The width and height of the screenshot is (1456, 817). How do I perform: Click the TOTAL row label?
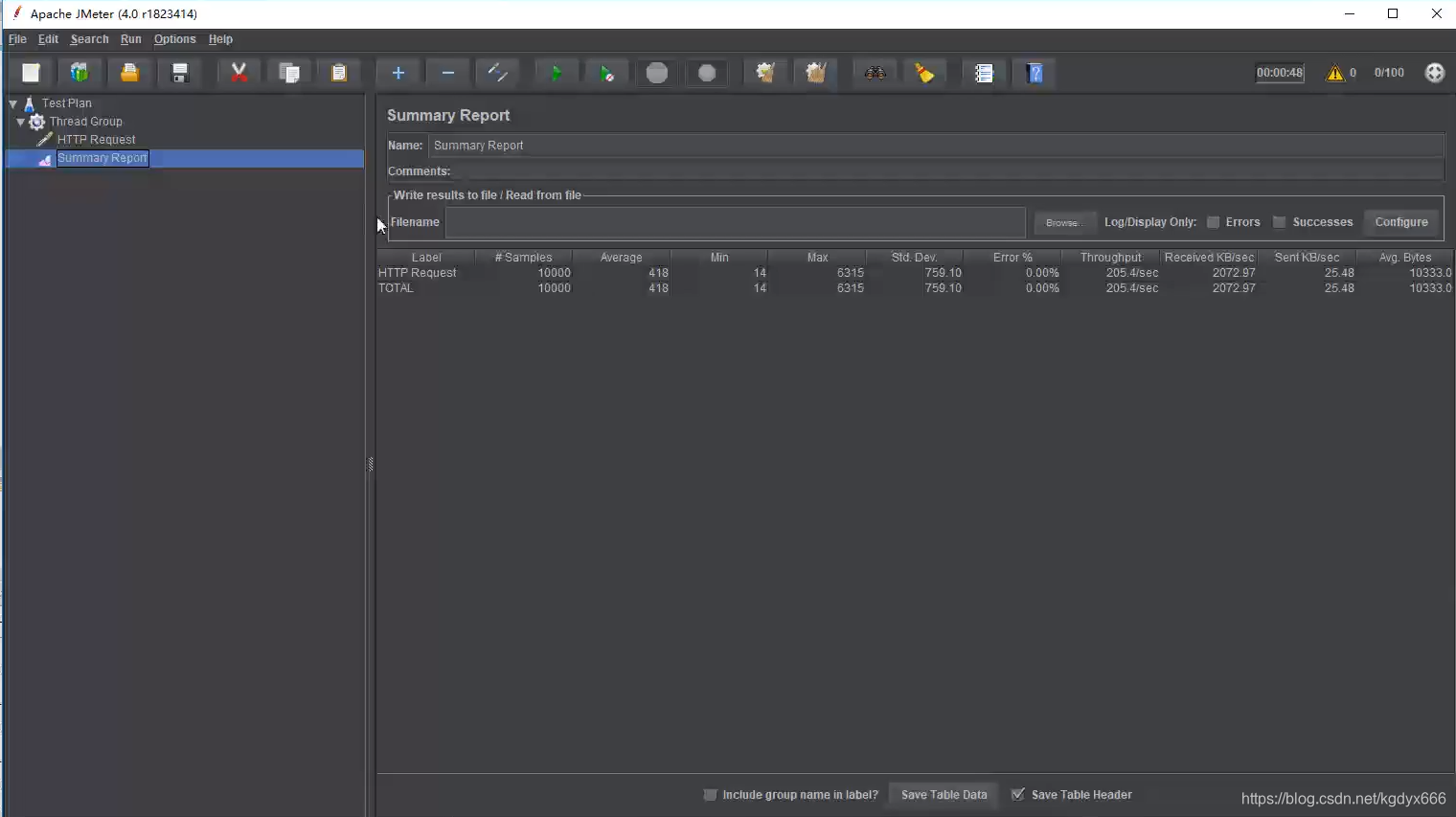pyautogui.click(x=396, y=288)
